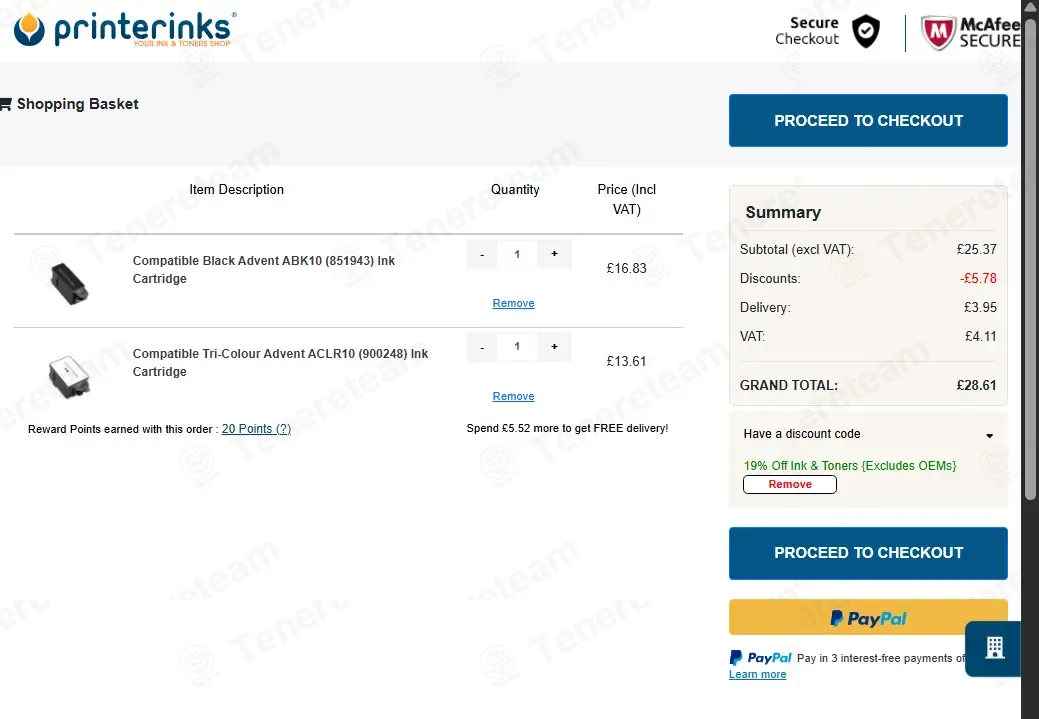Open the floating building icon widget

(994, 648)
